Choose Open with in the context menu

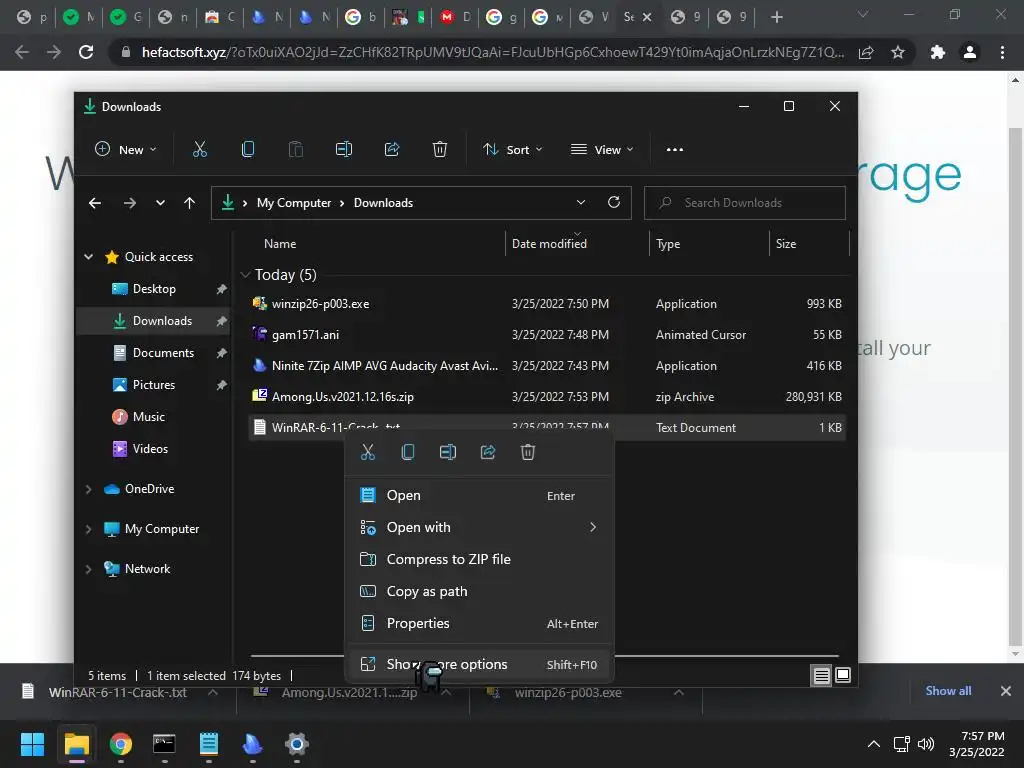(479, 527)
